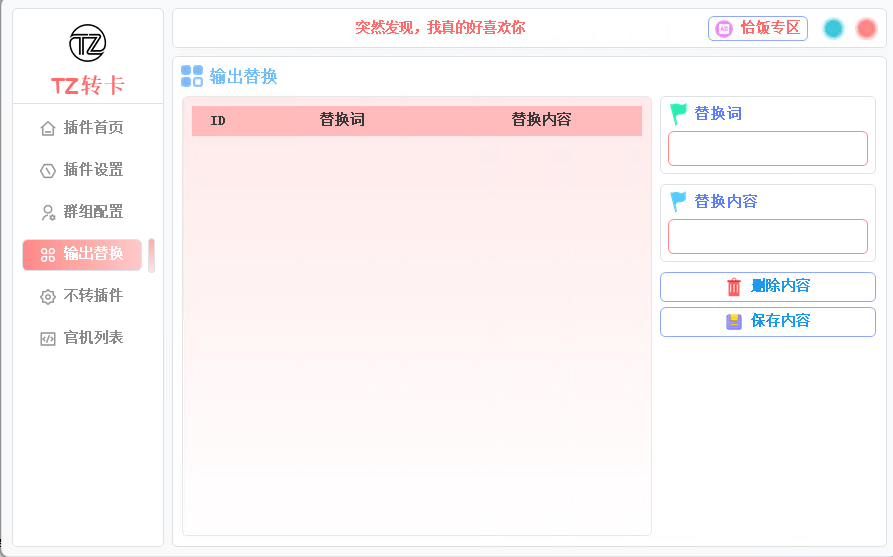Click the cyan round window button

[x=833, y=28]
